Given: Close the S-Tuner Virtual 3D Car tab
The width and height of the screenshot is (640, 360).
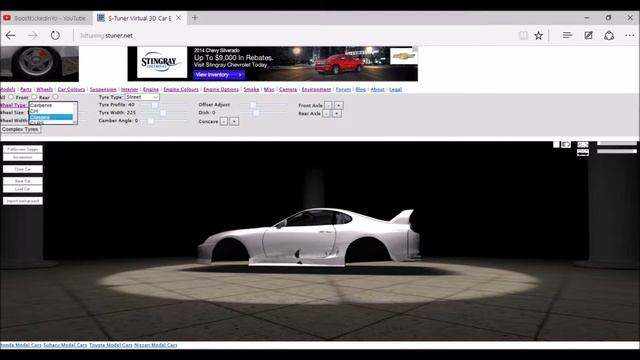Looking at the screenshot, I should [178, 18].
